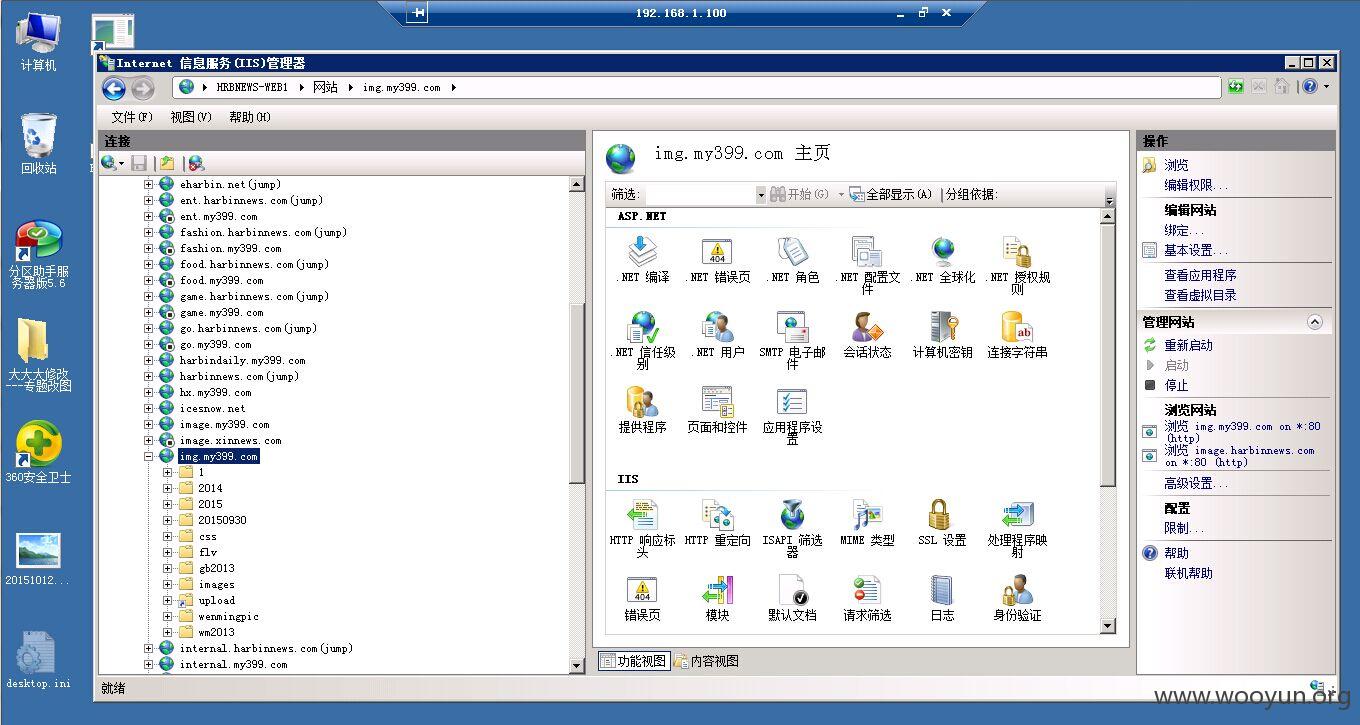Click the 基本设置... action link
Screen dimensions: 1360x725
coord(1196,250)
